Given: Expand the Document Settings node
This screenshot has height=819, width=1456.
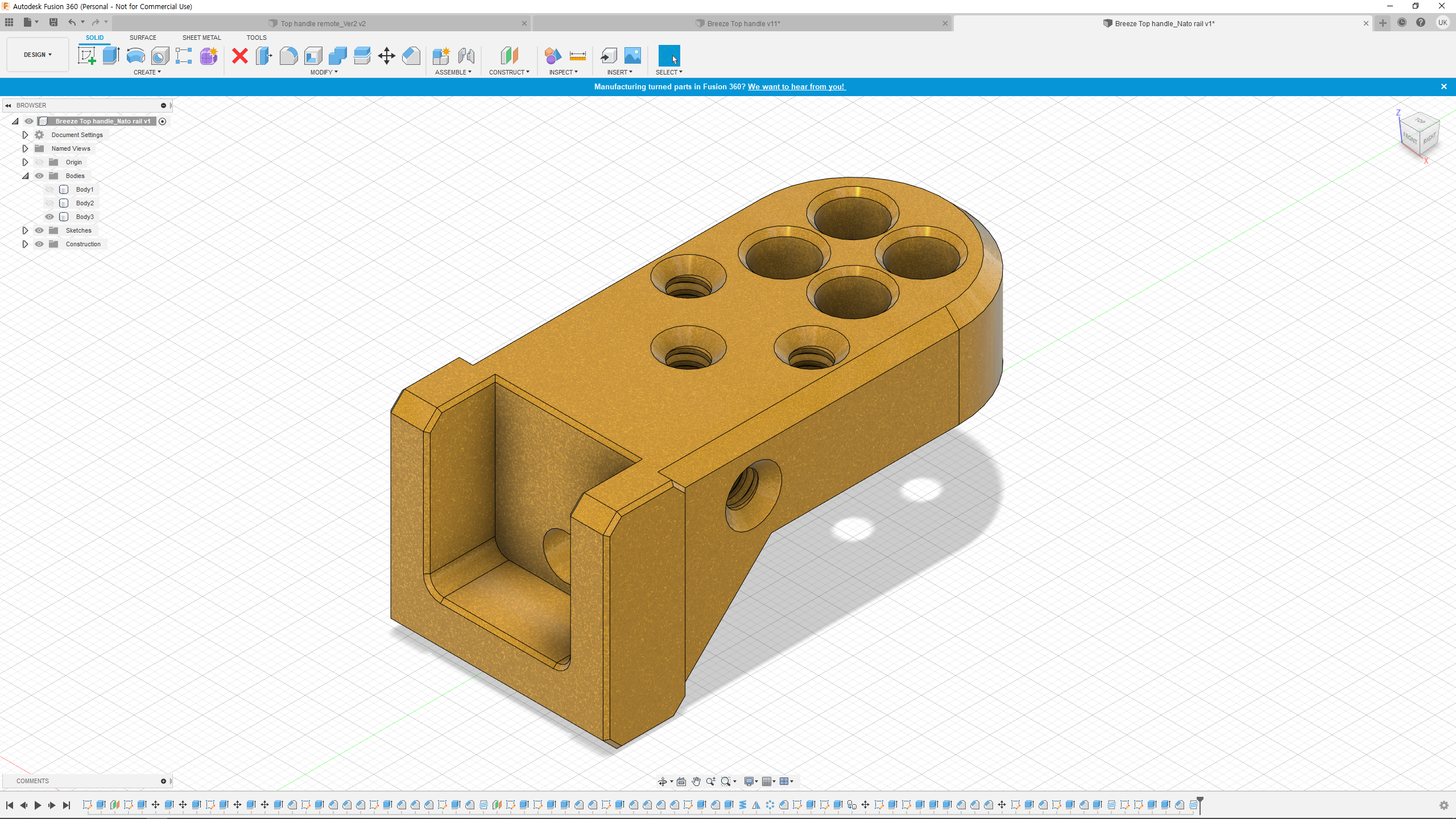Looking at the screenshot, I should pyautogui.click(x=25, y=135).
